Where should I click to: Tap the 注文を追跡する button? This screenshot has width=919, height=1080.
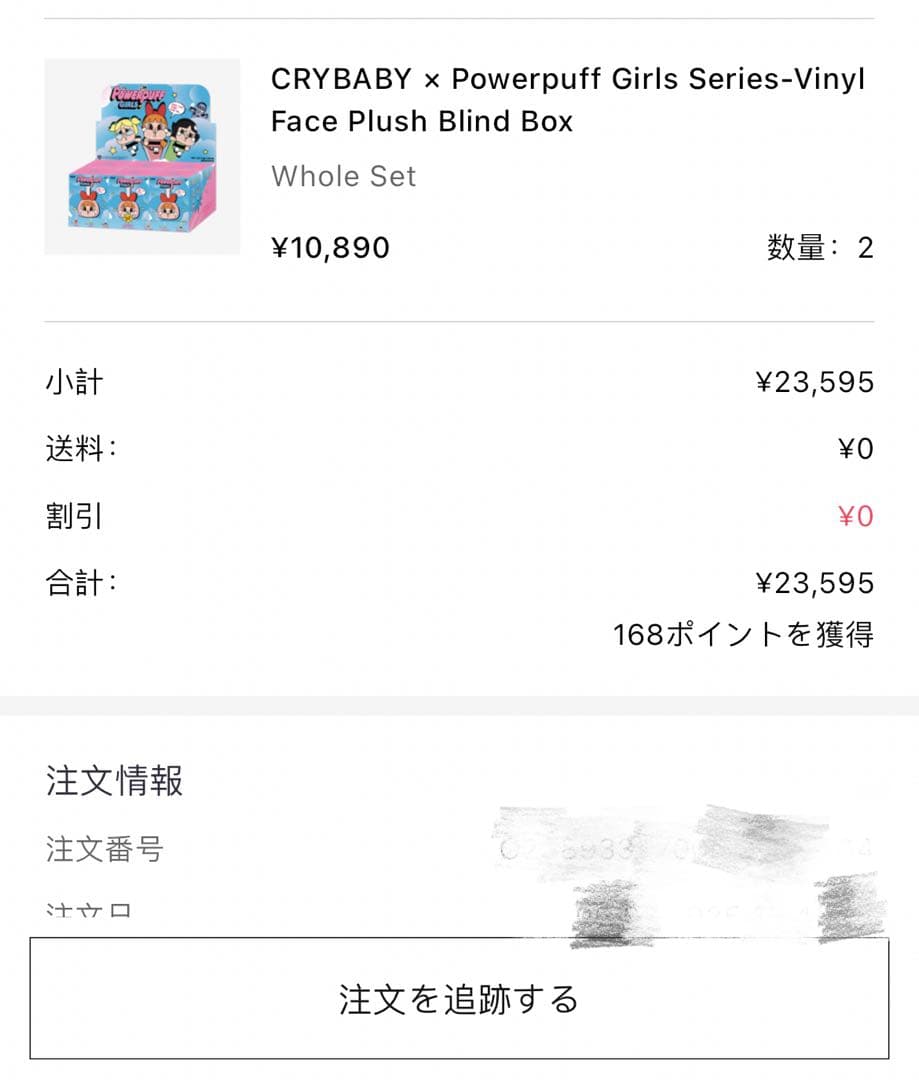[459, 999]
